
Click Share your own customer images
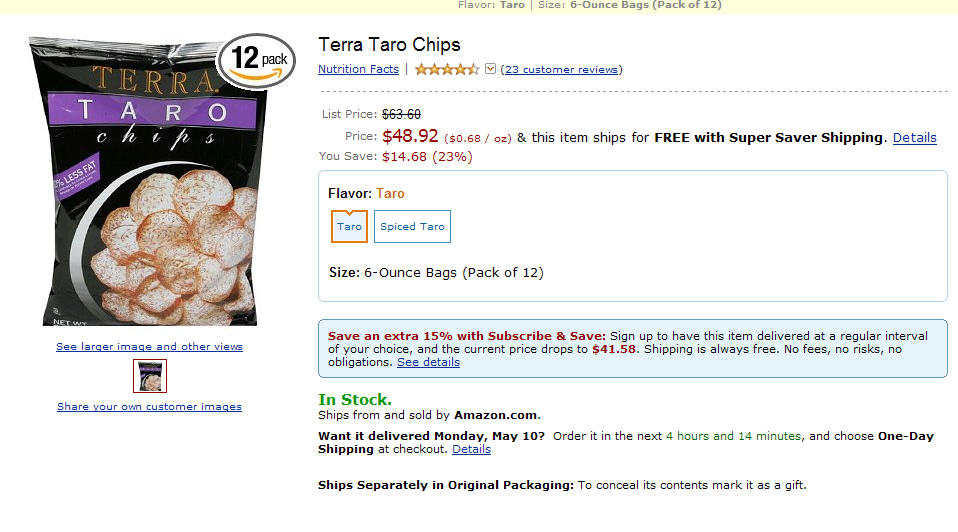149,407
